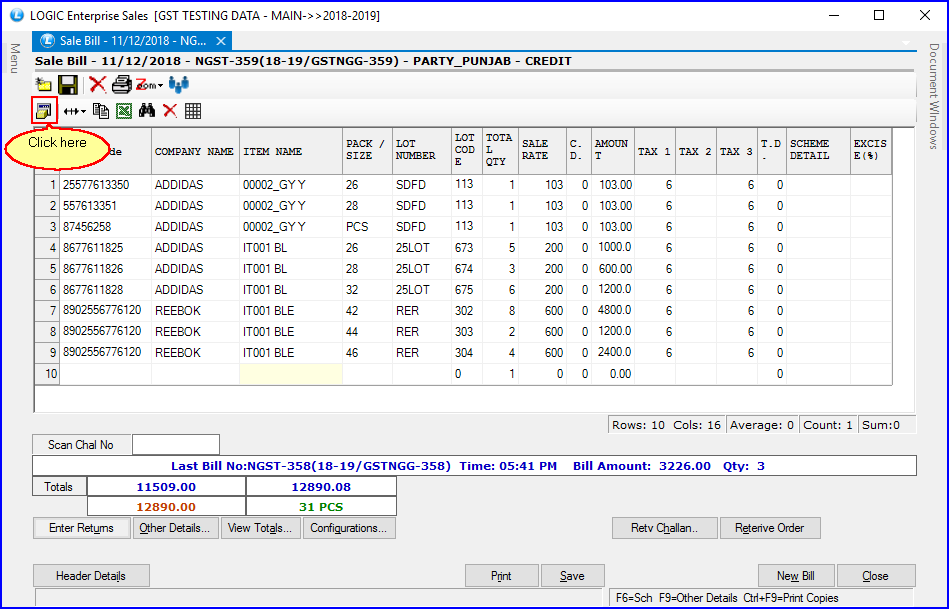Minimize the LOGIC Enterprise Sales window
Image resolution: width=949 pixels, height=609 pixels.
[834, 15]
